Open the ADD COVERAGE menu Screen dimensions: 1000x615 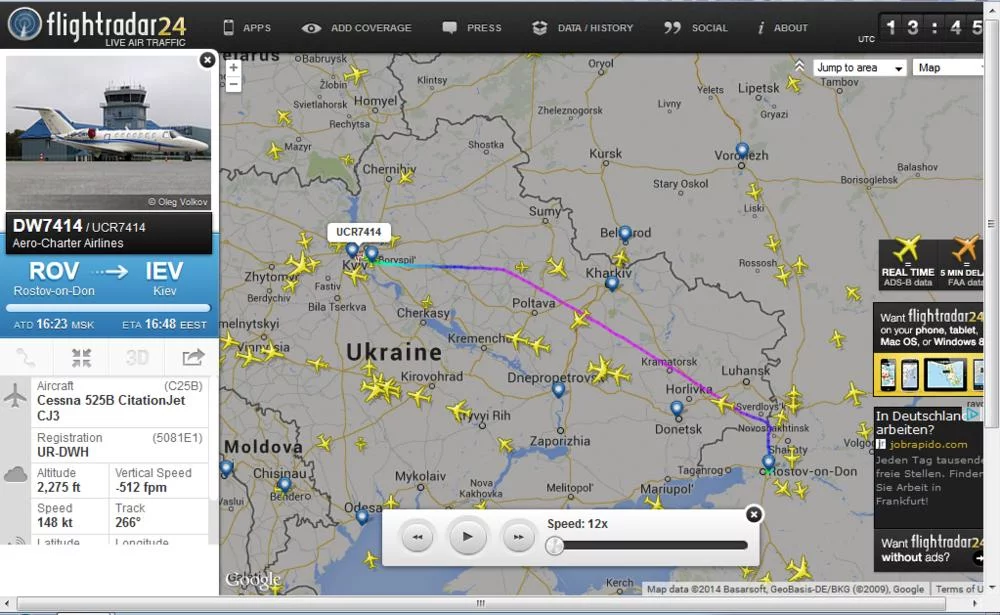click(357, 28)
